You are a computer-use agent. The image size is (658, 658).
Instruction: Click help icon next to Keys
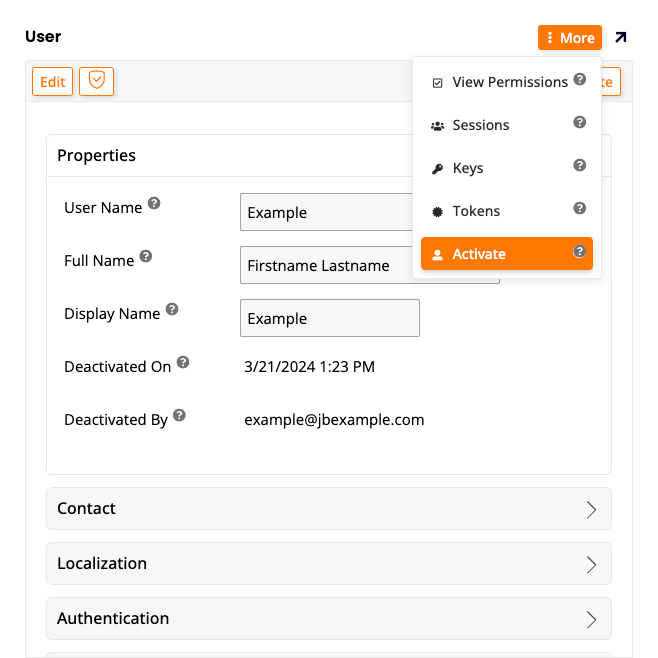click(579, 166)
